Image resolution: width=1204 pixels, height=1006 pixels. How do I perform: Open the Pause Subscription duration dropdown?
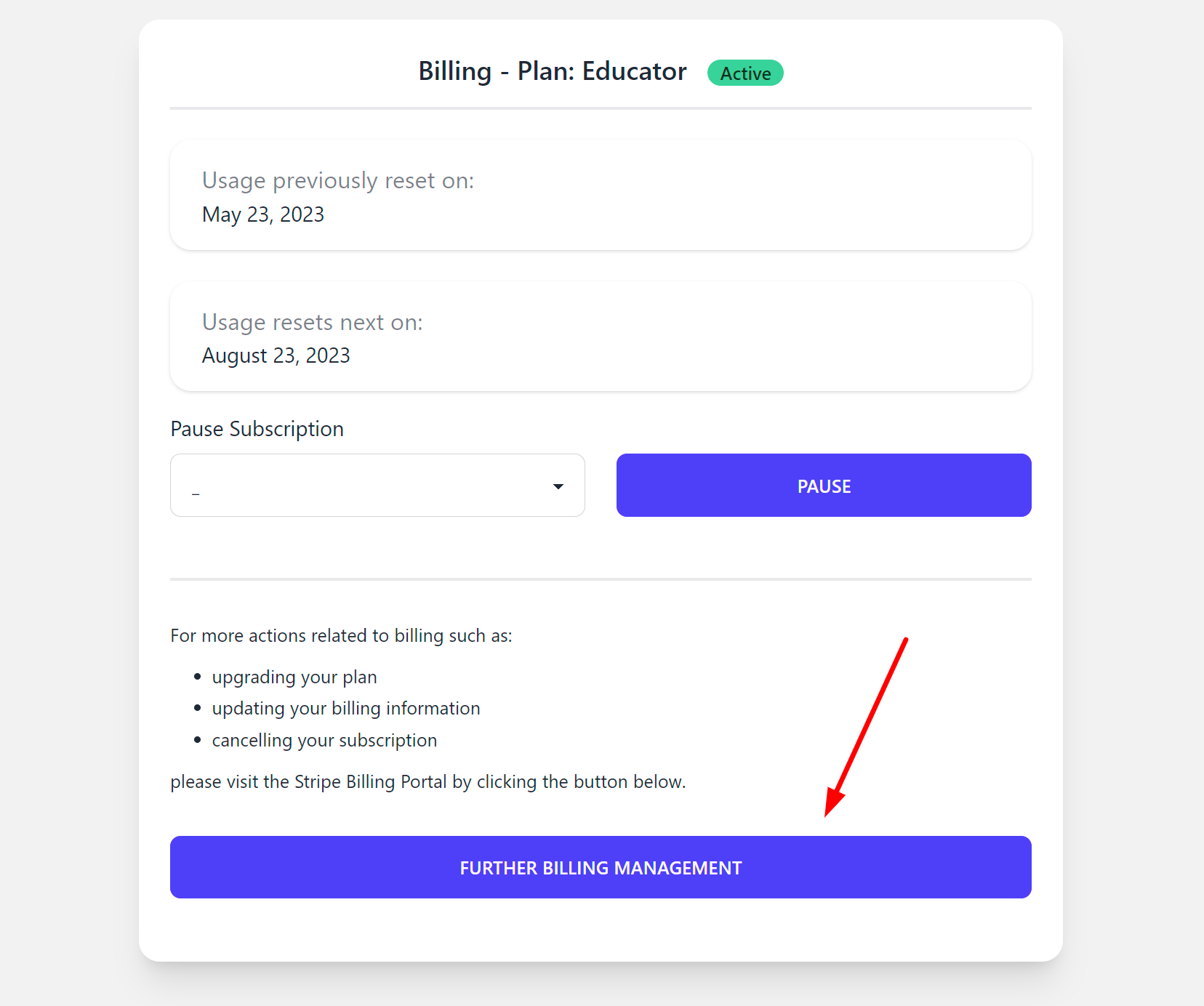377,485
